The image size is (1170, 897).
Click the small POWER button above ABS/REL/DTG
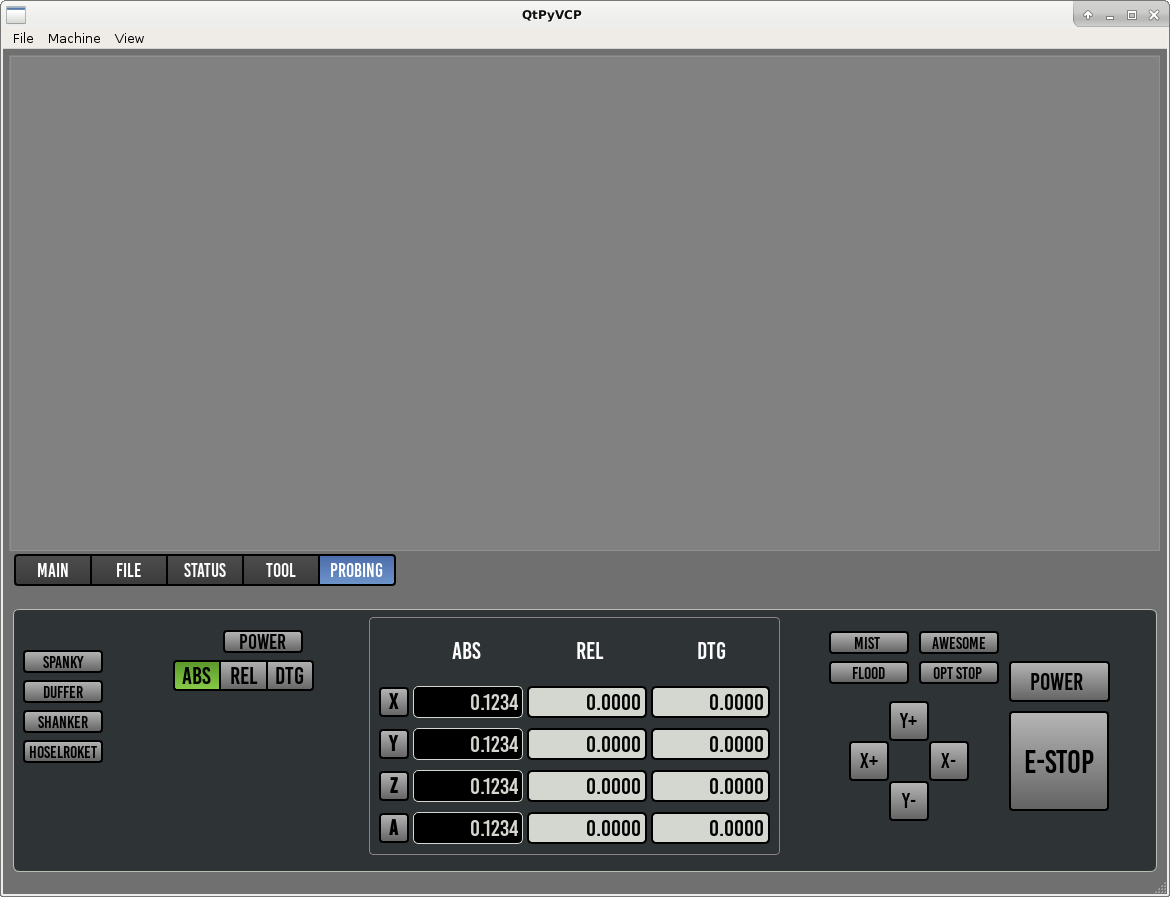[x=263, y=642]
